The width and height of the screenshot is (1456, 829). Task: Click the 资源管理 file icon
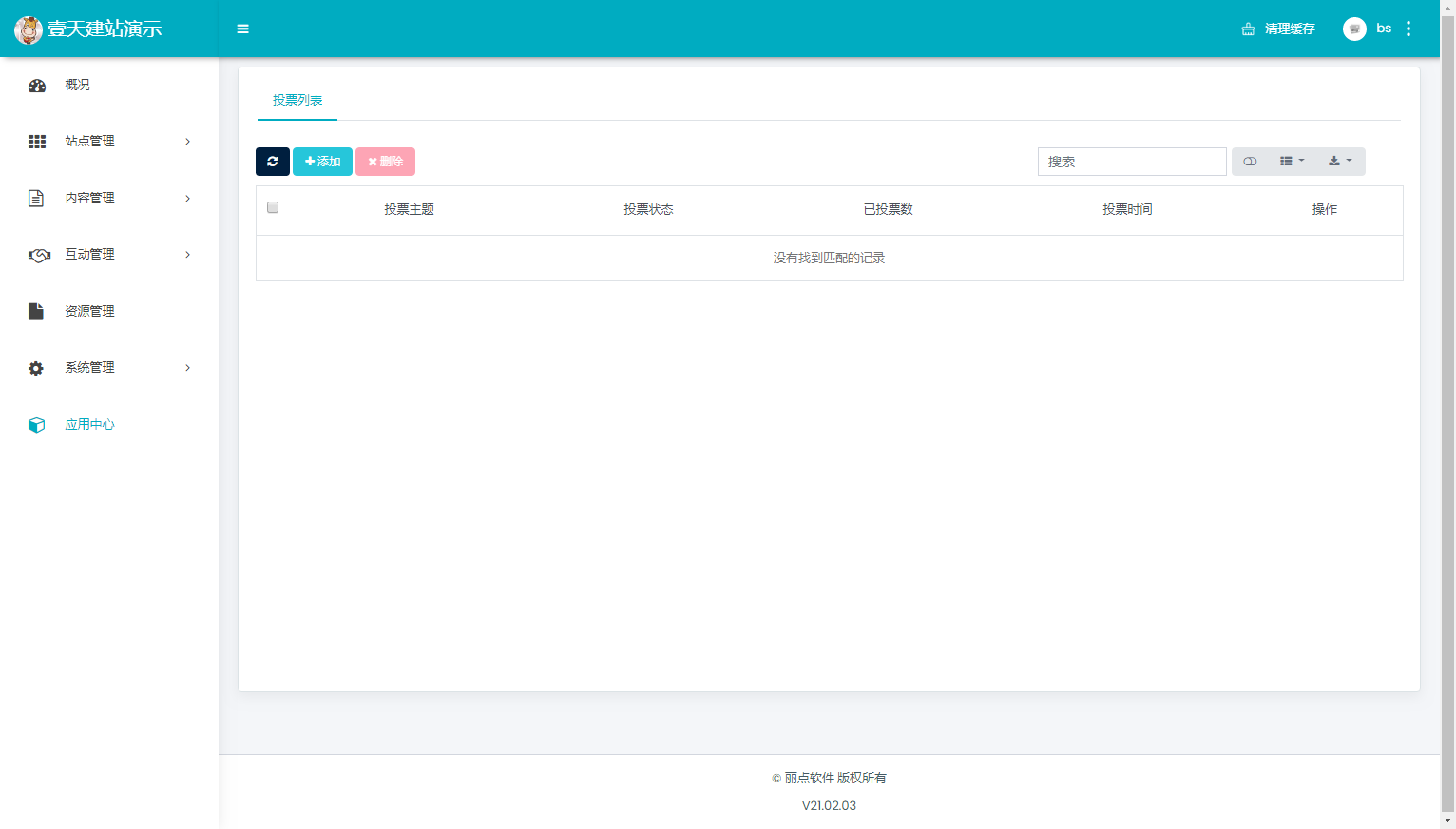point(36,311)
